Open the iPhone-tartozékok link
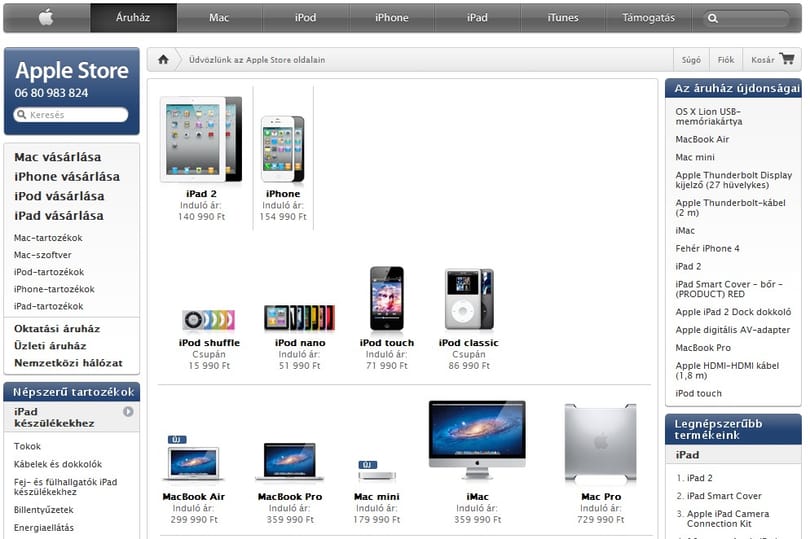The width and height of the screenshot is (810, 539). click(x=54, y=289)
